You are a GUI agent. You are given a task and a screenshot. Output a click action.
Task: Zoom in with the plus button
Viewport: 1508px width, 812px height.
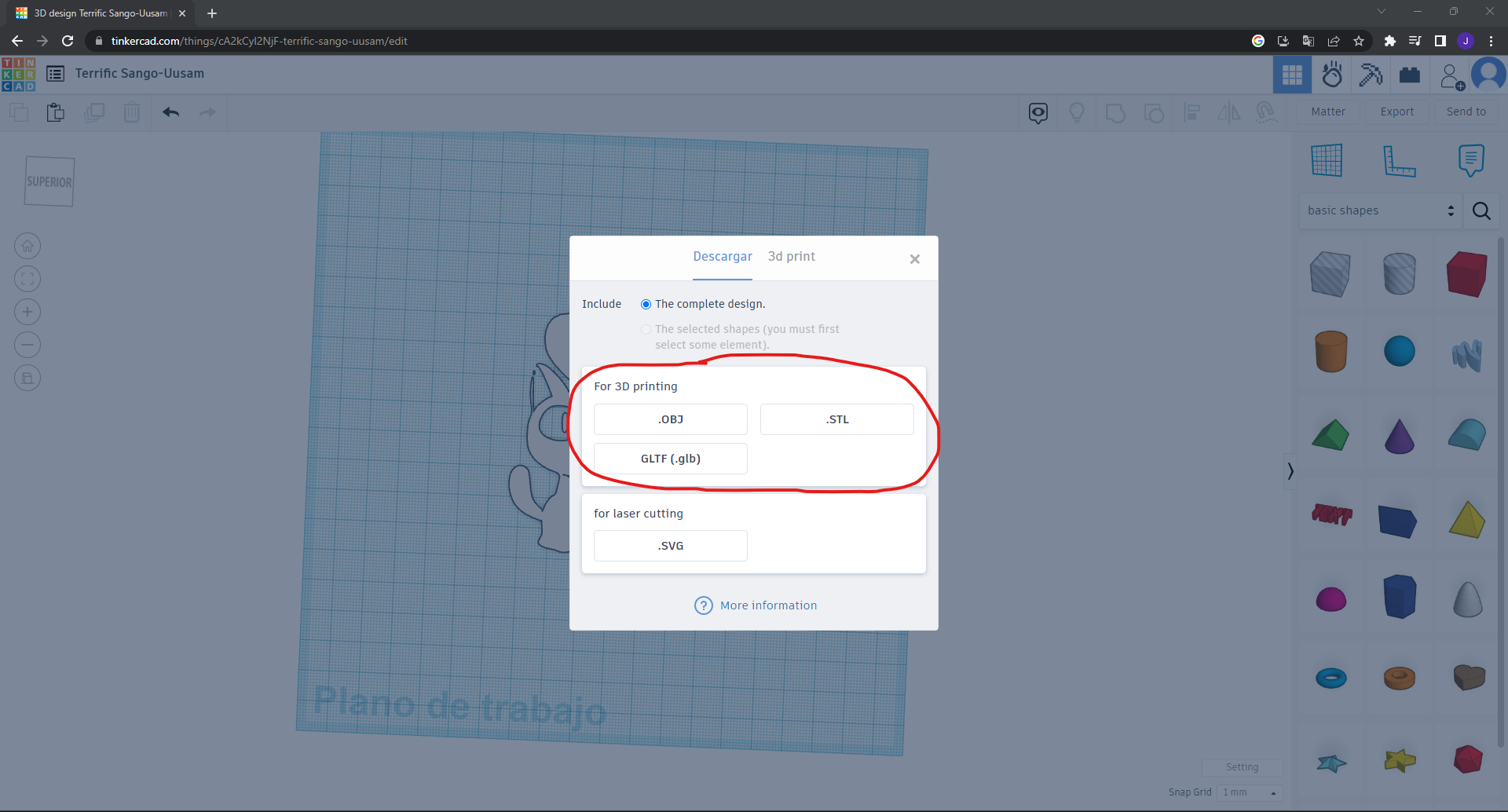[27, 312]
